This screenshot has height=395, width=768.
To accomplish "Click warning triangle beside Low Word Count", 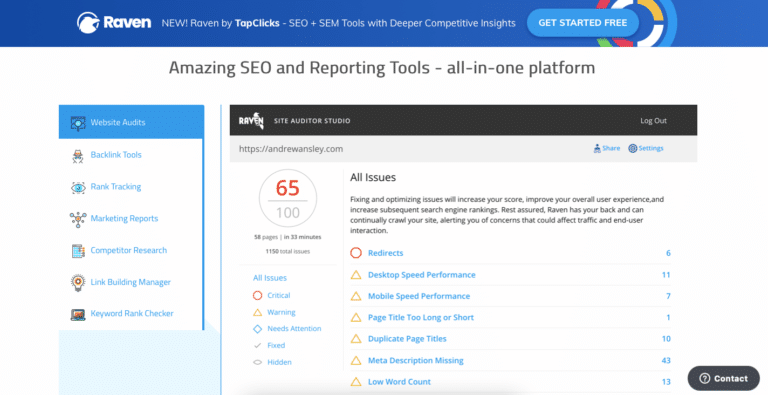I will 356,382.
